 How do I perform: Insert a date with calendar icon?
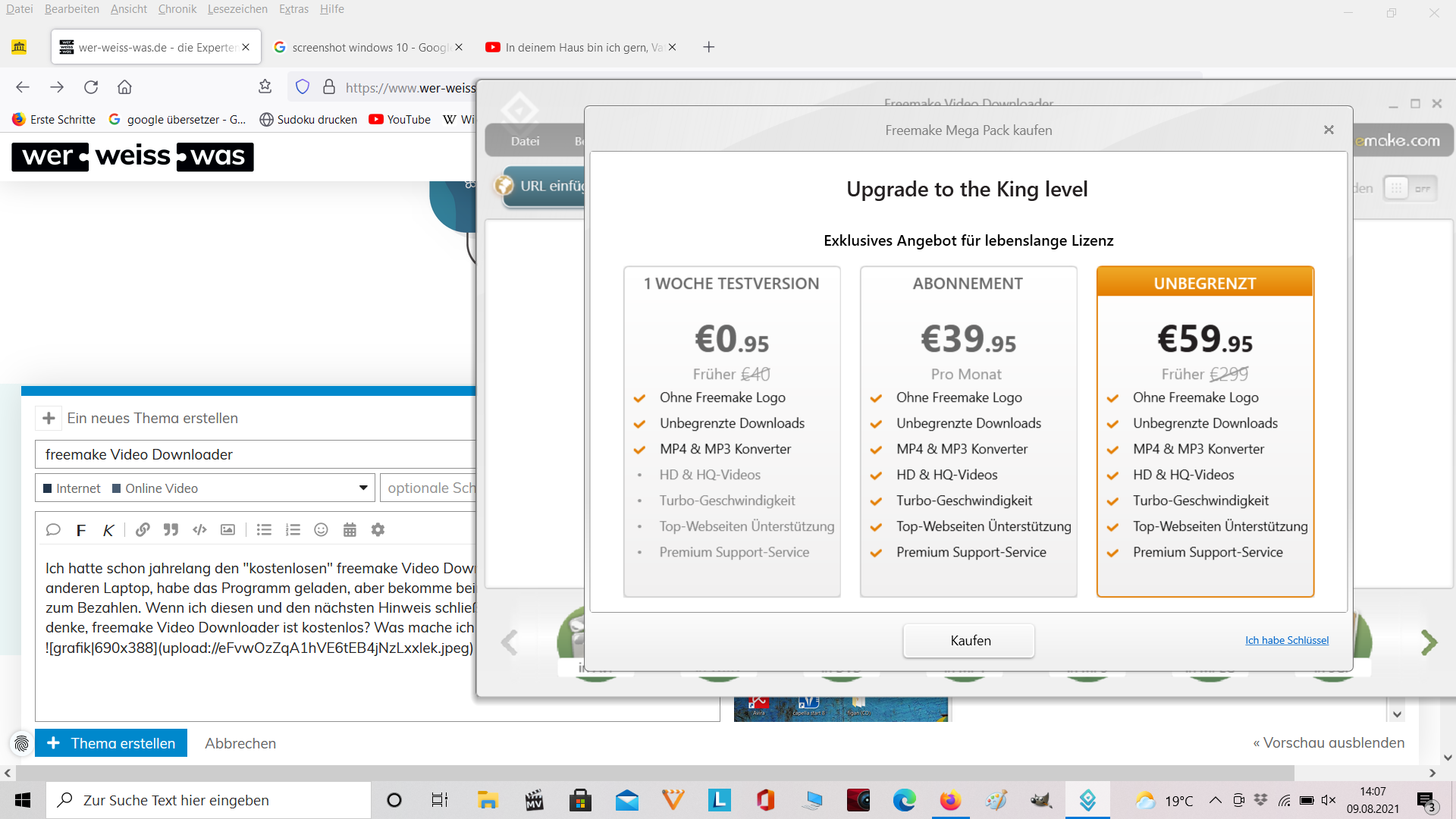pos(350,530)
